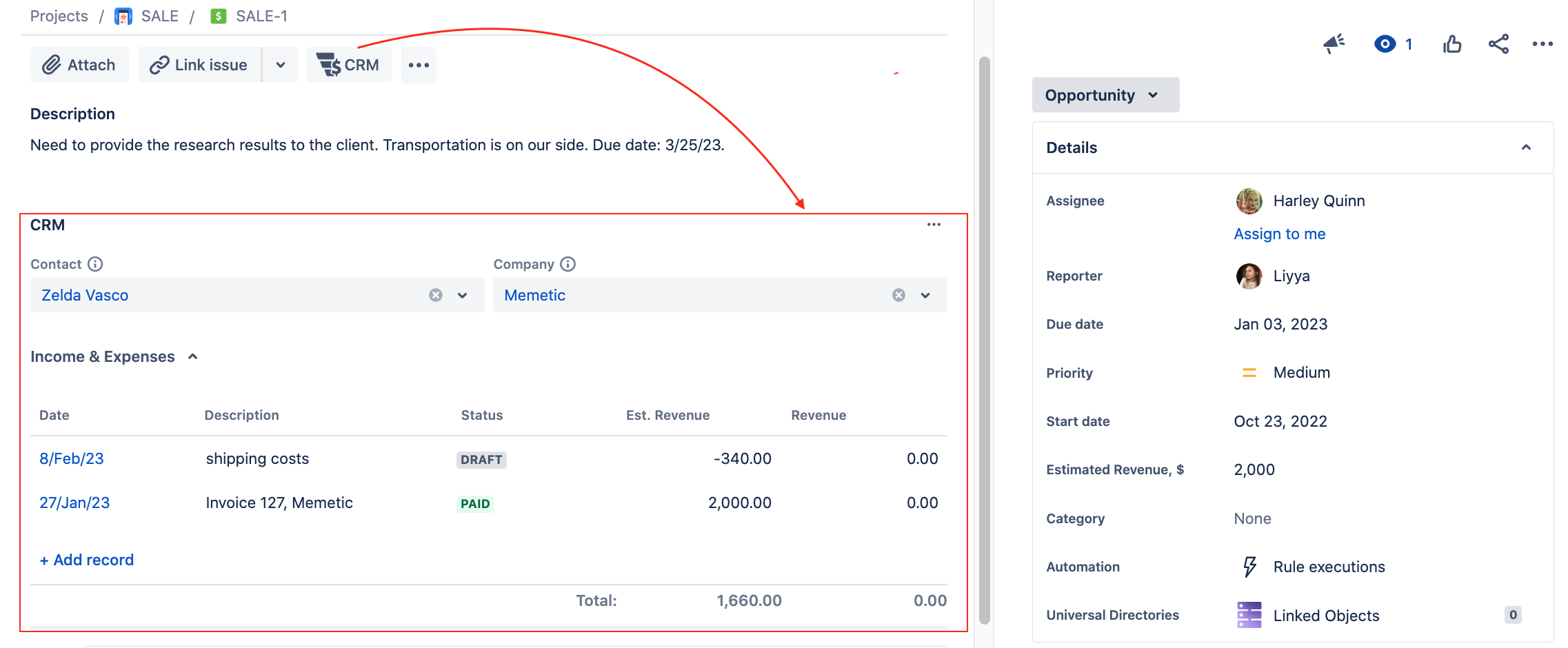The width and height of the screenshot is (1568, 648).
Task: Open the CRM panel three-dot menu
Action: click(x=934, y=225)
